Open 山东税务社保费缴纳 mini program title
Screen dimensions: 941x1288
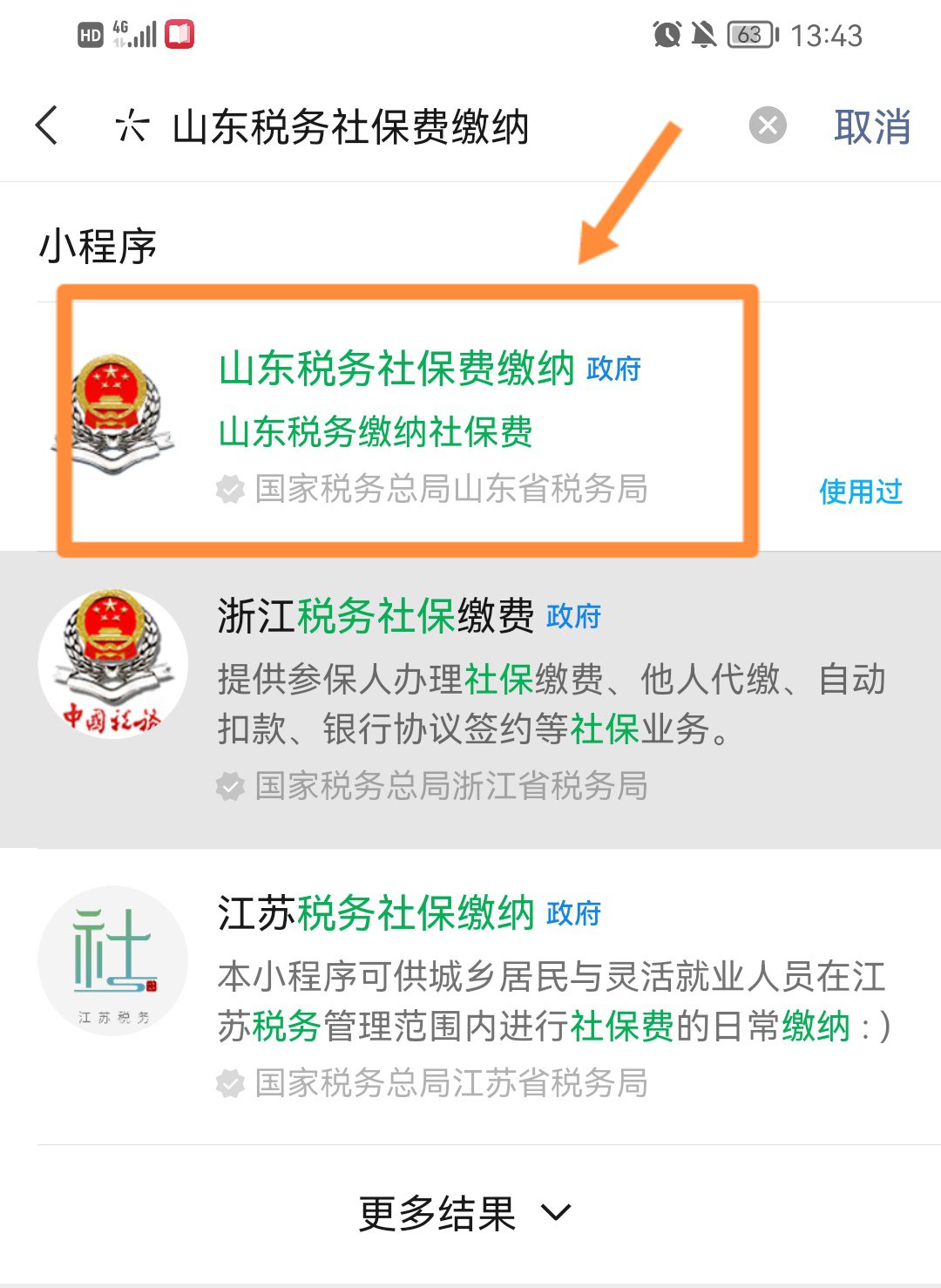(396, 368)
